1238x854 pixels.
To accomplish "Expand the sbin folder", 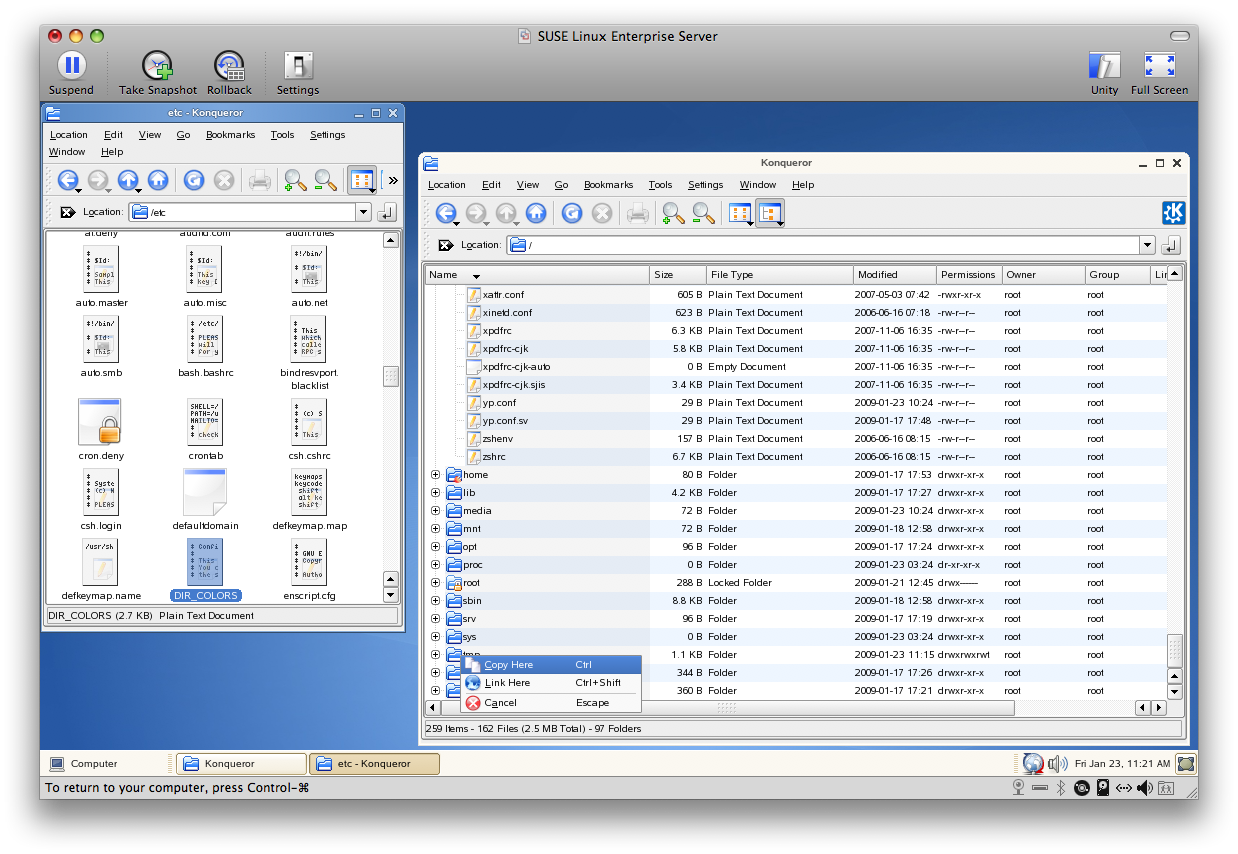I will (x=435, y=601).
